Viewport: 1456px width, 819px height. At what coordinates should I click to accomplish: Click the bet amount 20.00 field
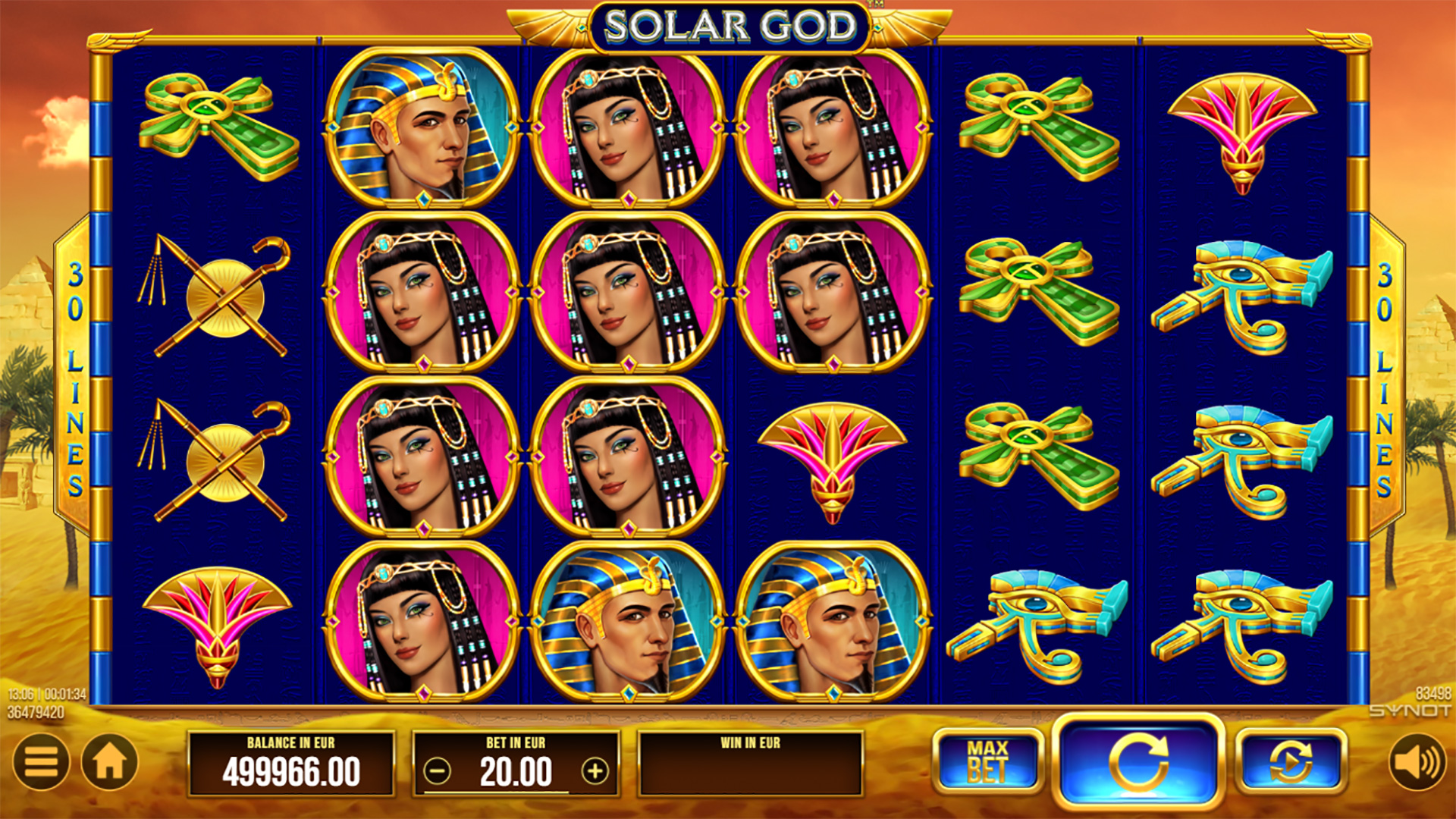click(x=516, y=773)
